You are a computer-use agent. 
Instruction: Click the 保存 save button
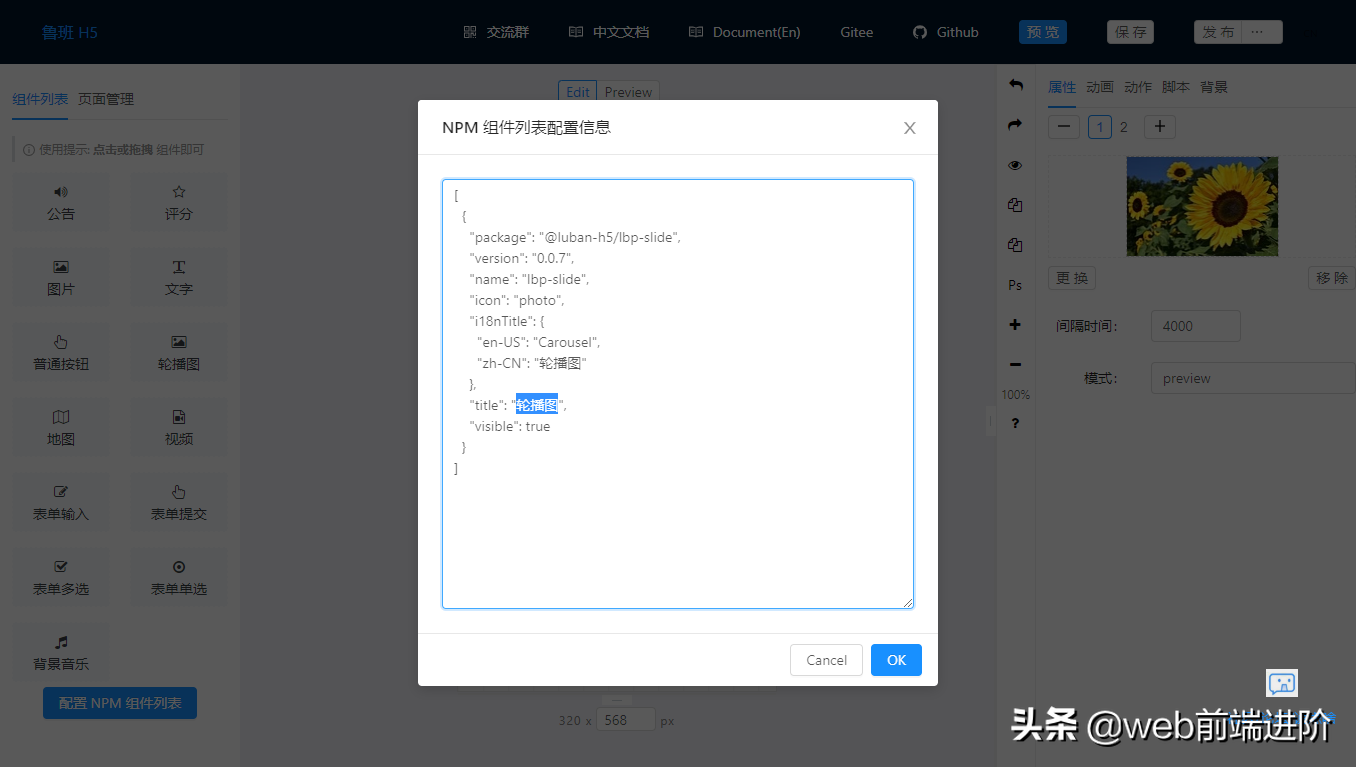point(1130,32)
